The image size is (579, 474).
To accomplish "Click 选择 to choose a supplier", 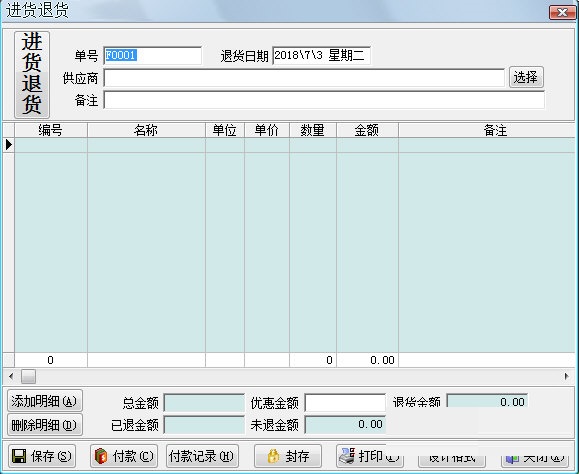I will 526,78.
